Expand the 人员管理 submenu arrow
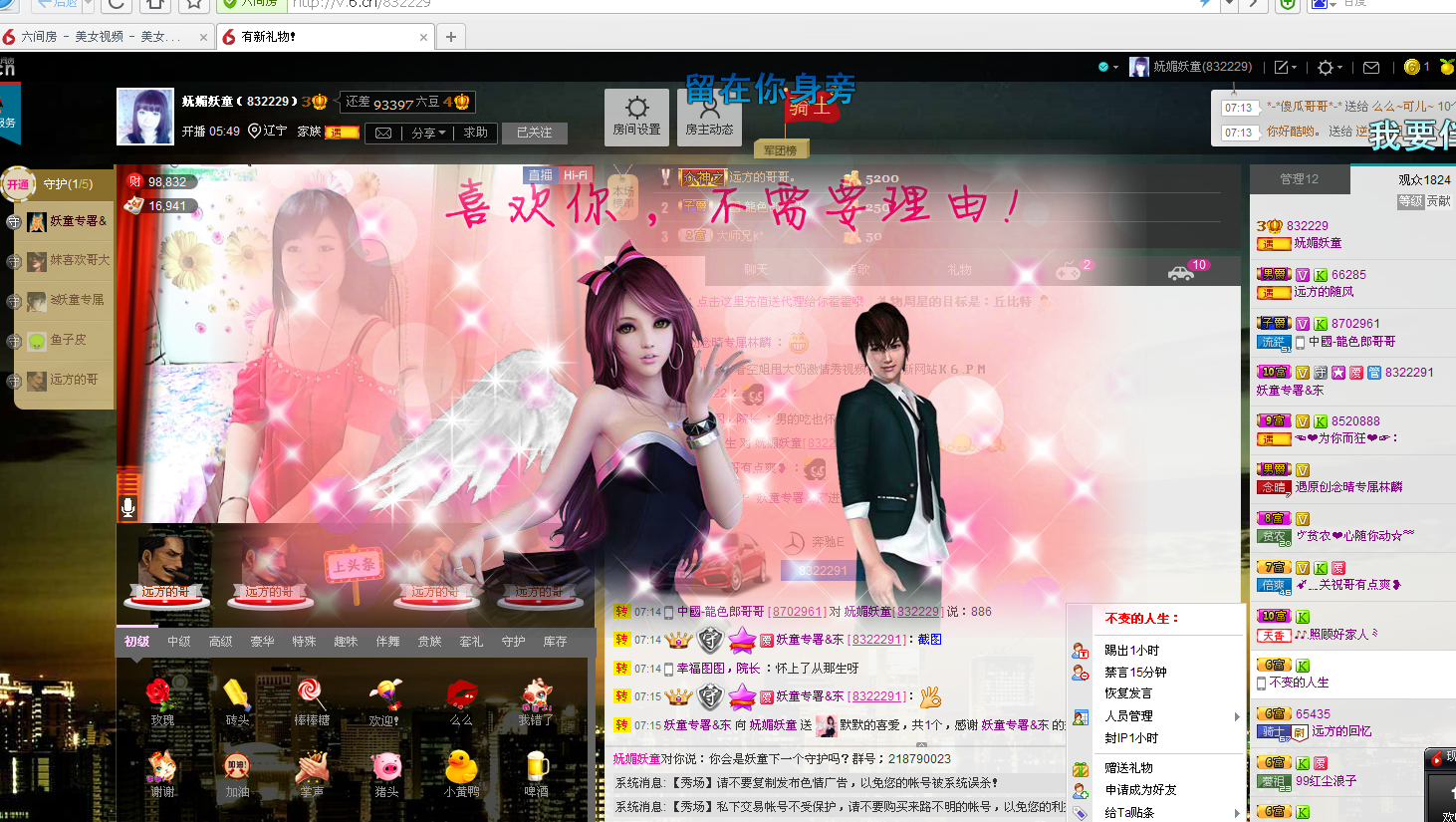This screenshot has height=822, width=1456. (x=1237, y=716)
